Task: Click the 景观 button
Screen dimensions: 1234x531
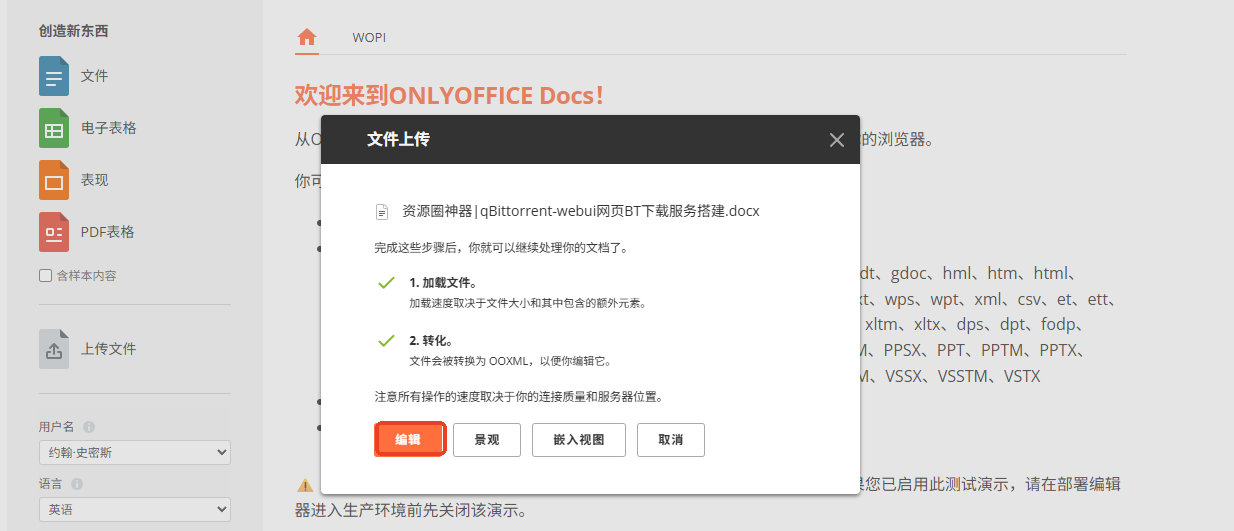Action: click(487, 440)
